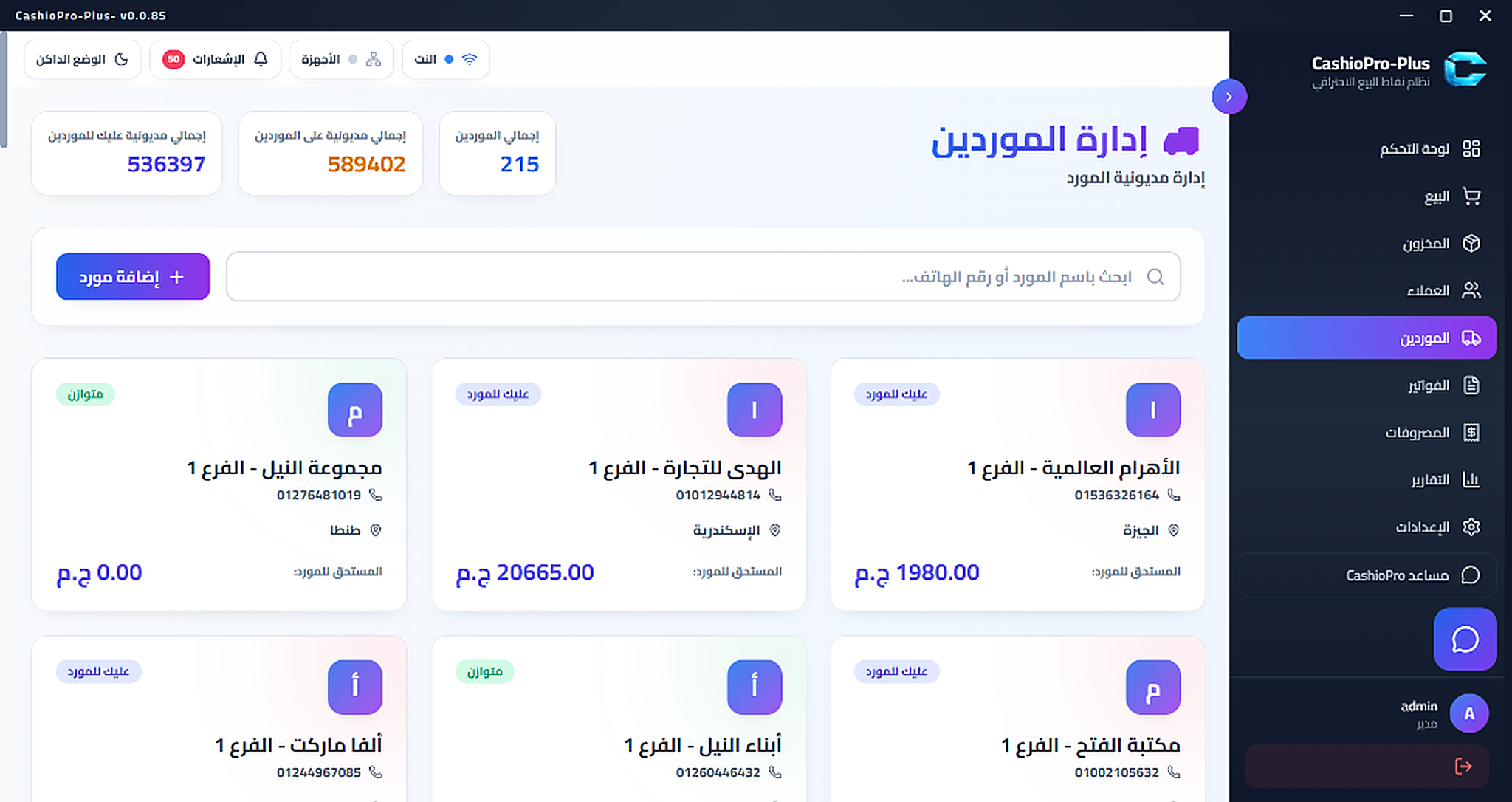Viewport: 1512px width, 802px height.
Task: Open الهدى للتجارة - الفرع 1 supplier name
Action: 684,468
